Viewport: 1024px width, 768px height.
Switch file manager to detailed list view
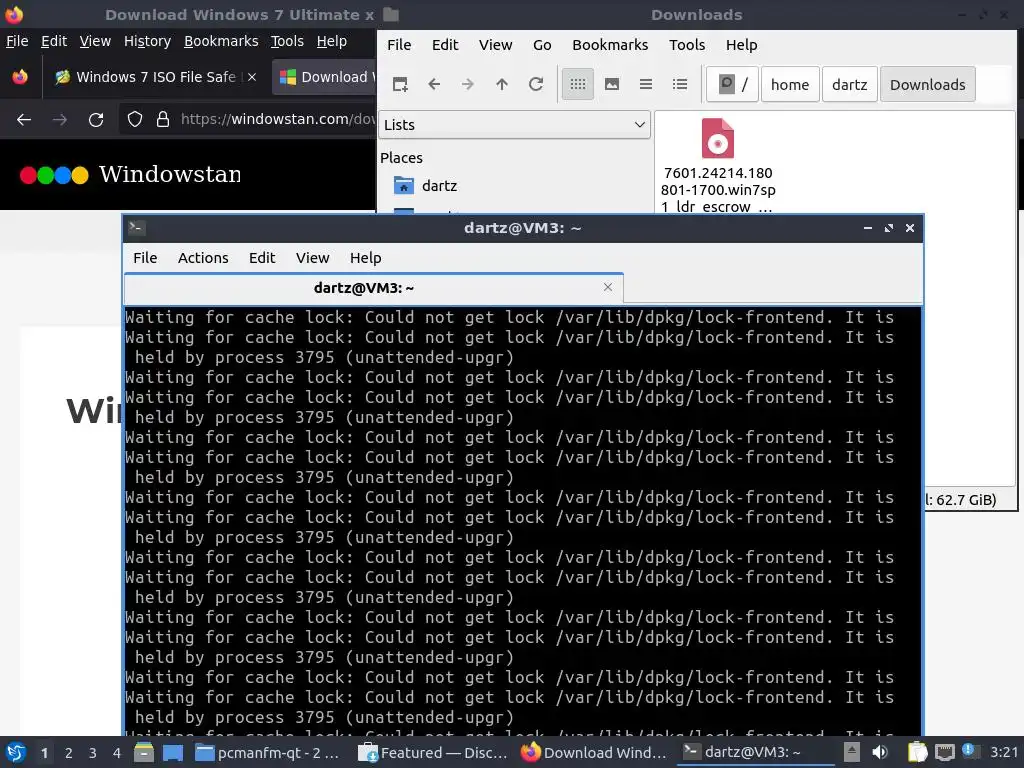[x=680, y=84]
